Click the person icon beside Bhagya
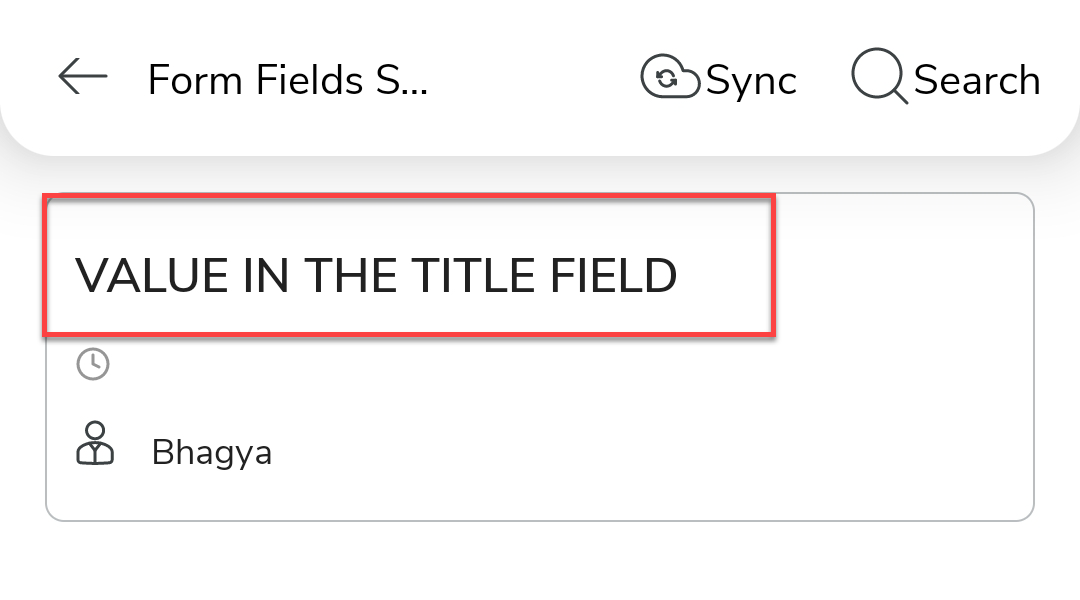The height and width of the screenshot is (600, 1080). (96, 443)
